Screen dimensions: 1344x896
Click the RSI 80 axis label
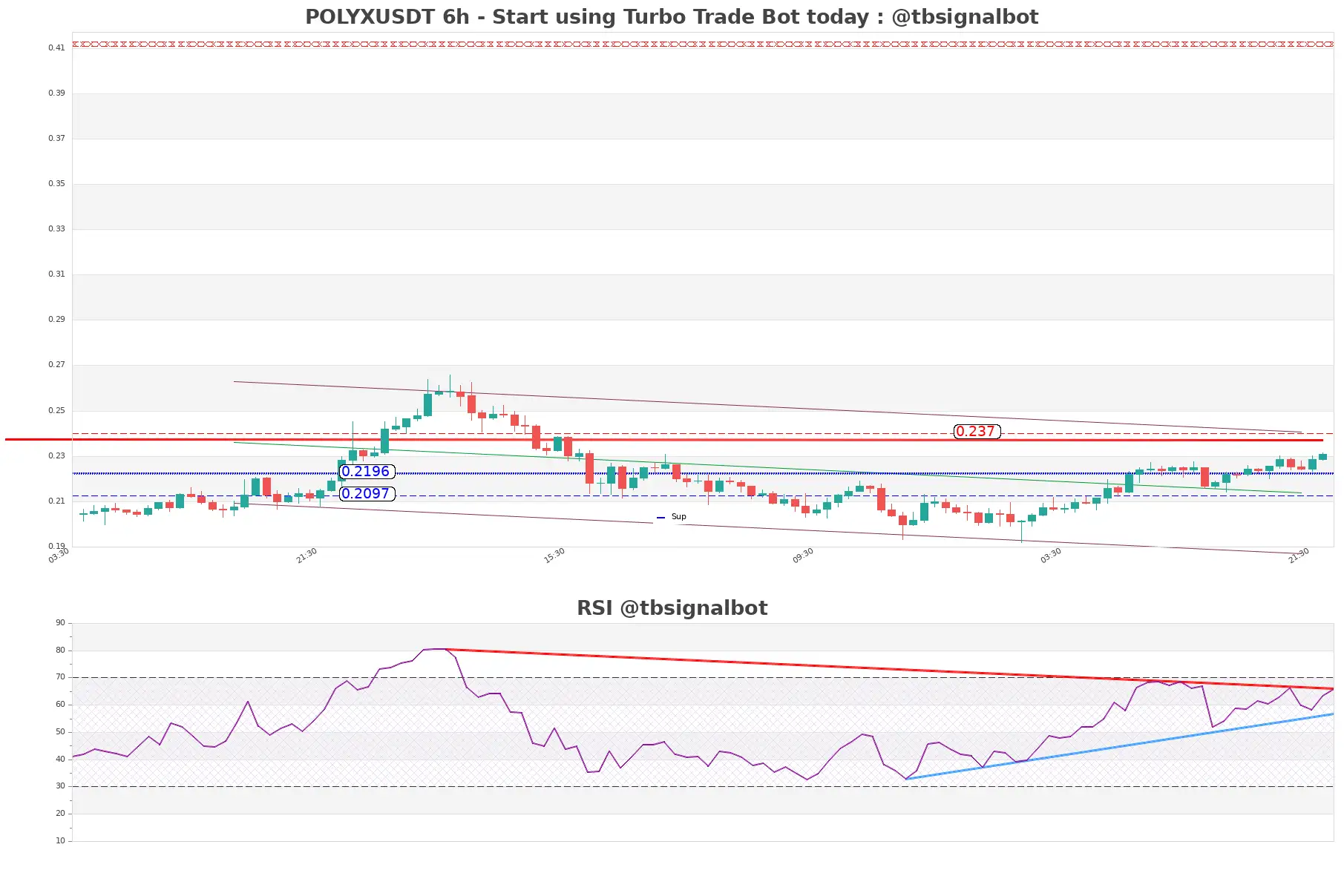click(x=60, y=650)
